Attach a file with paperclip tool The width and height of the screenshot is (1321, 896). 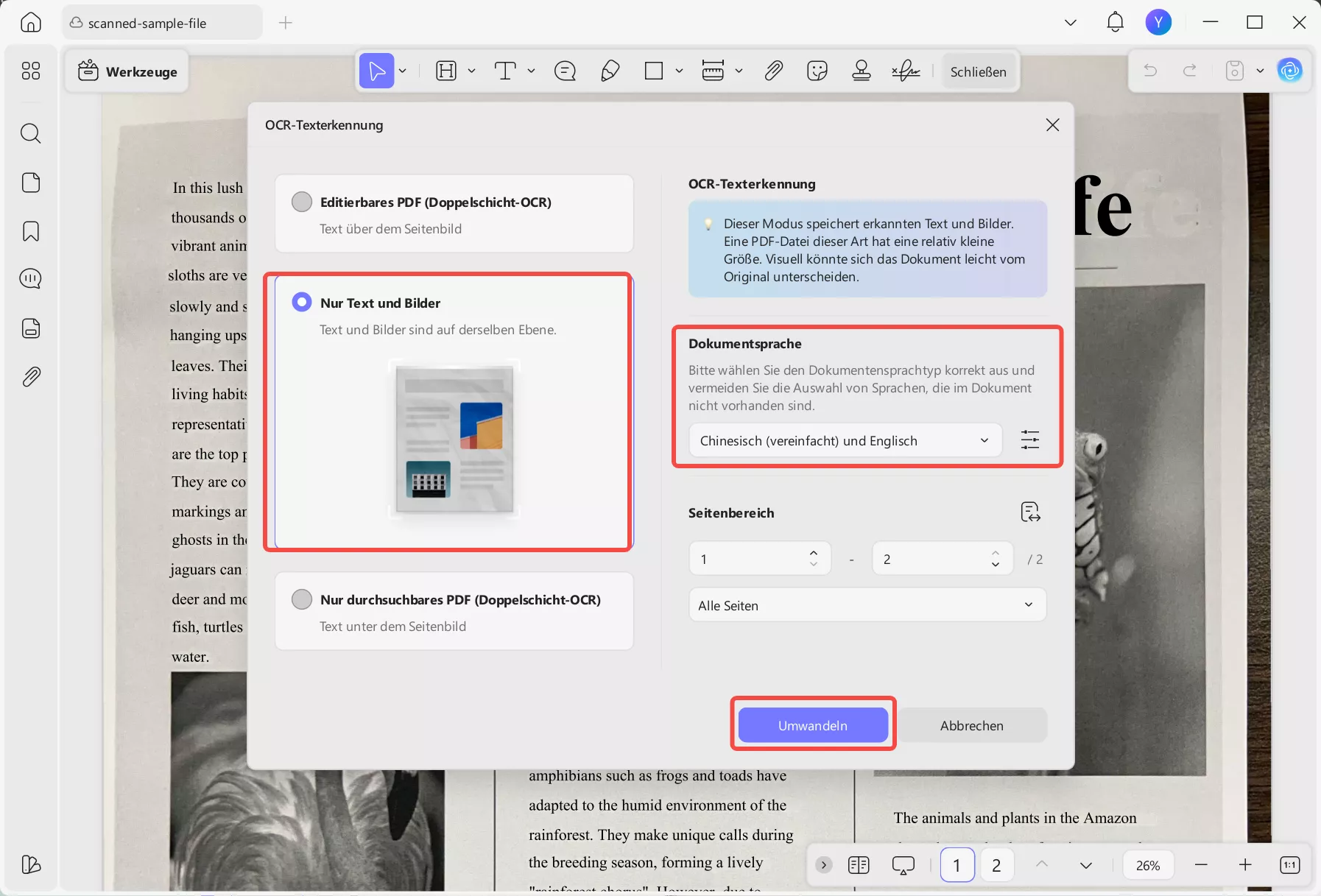click(x=773, y=71)
